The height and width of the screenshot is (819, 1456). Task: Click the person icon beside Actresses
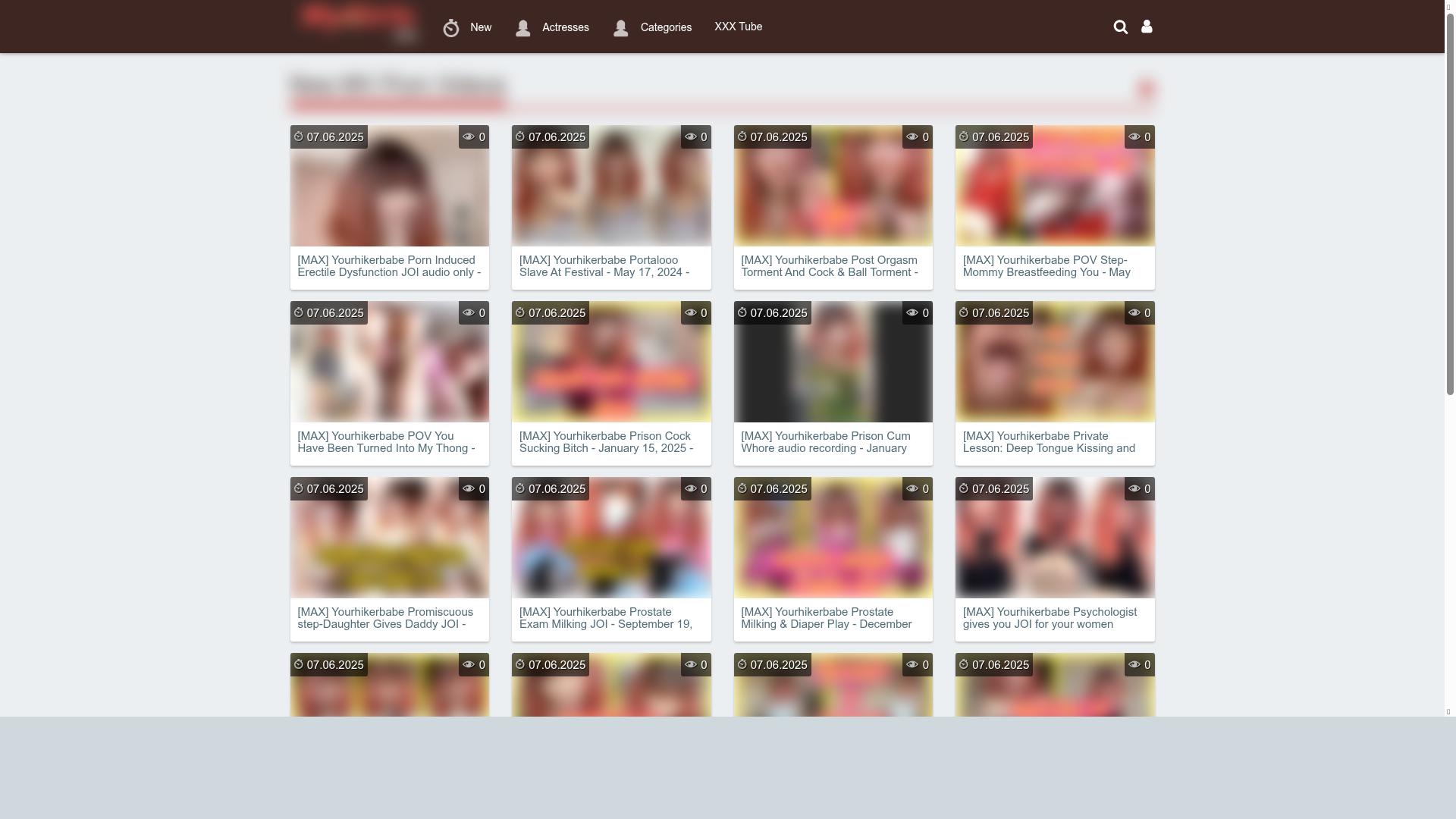click(522, 28)
